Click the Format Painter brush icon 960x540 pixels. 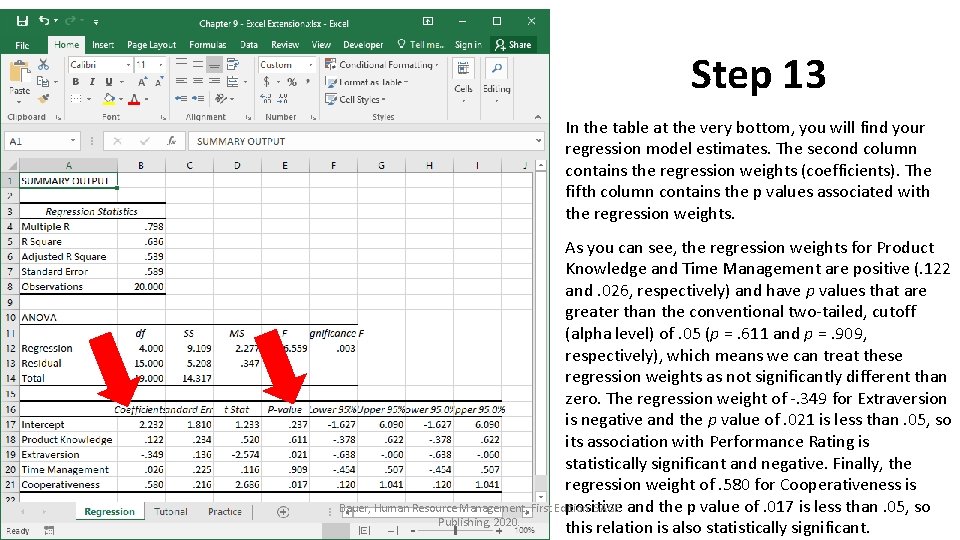(43, 98)
